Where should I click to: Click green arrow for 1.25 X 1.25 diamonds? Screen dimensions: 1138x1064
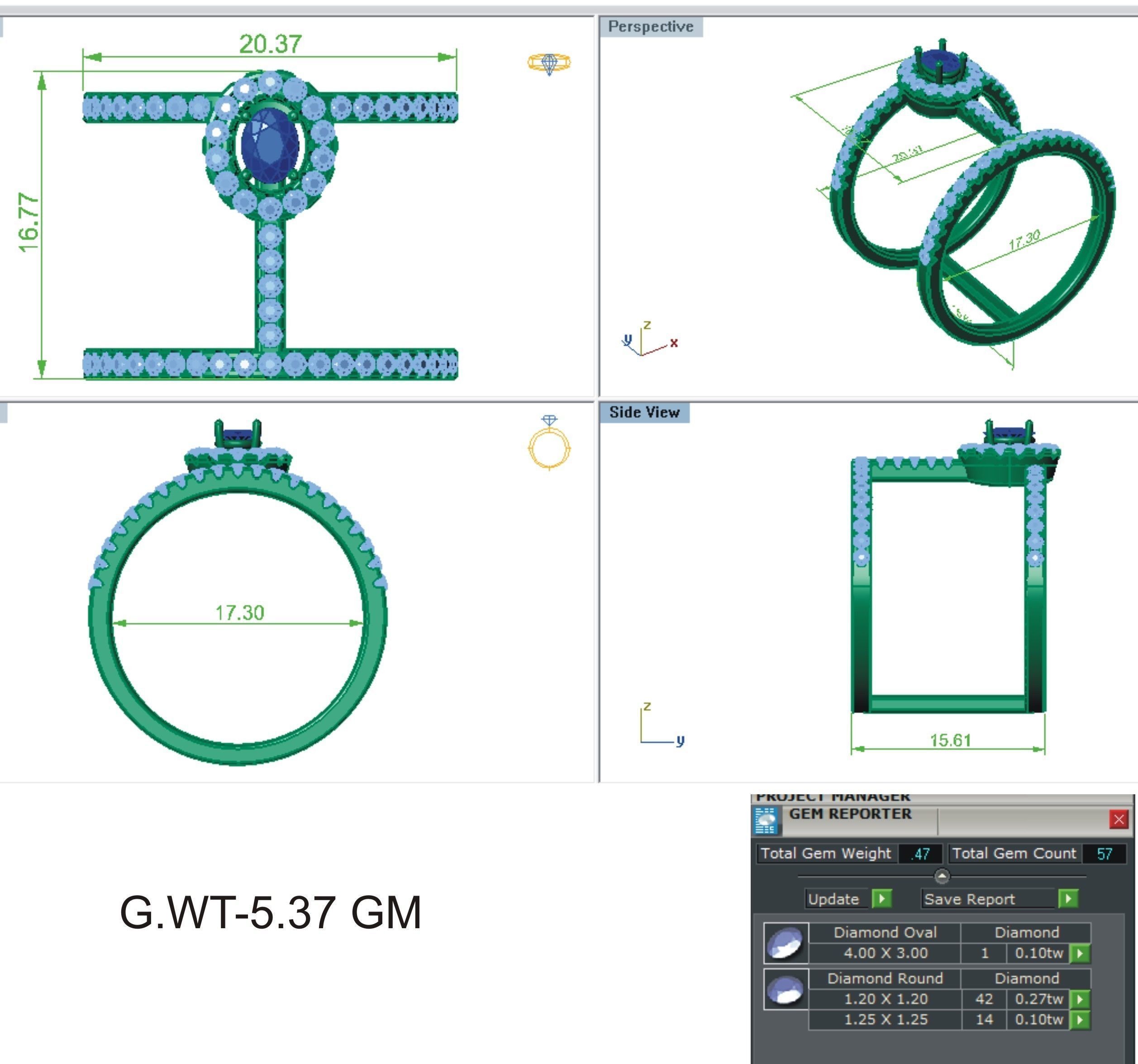(x=1080, y=1019)
